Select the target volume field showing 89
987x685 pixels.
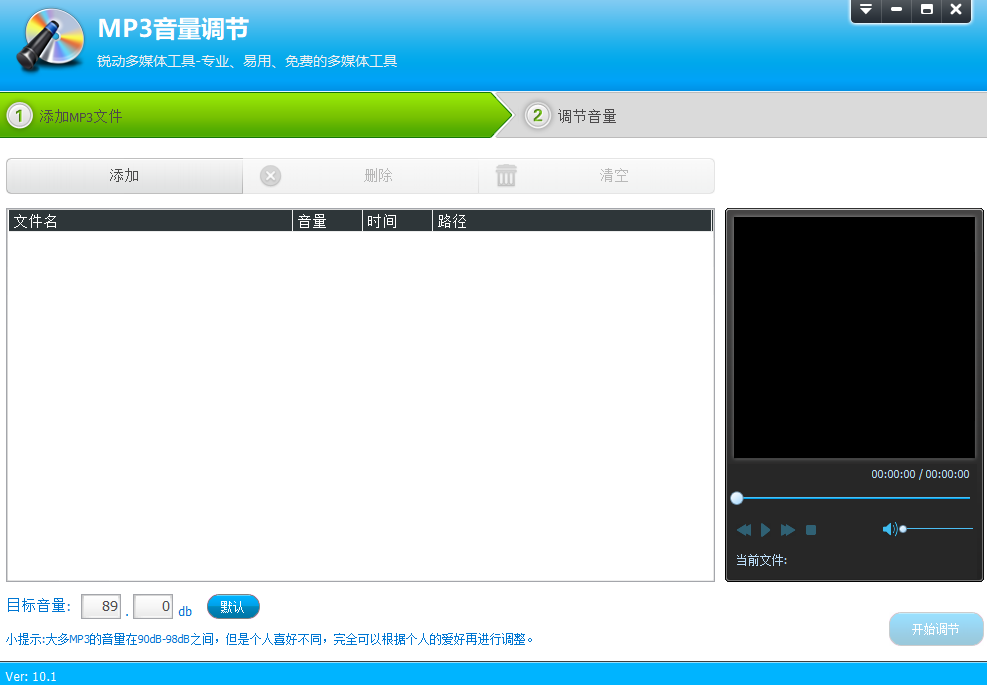pos(100,606)
